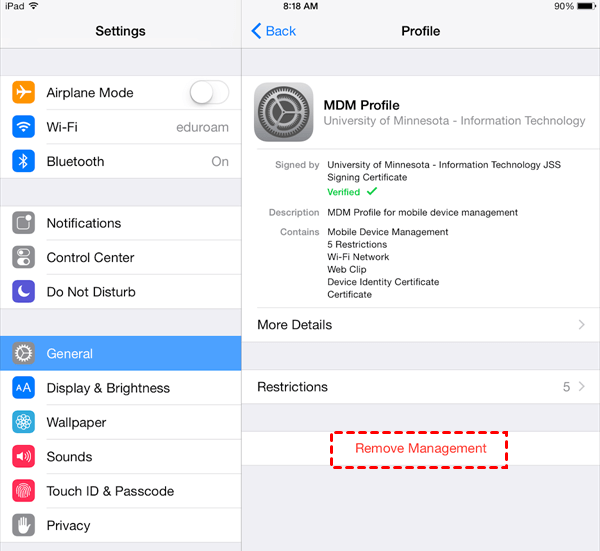The image size is (600, 551).
Task: Expand More Details chevron
Action: coord(582,325)
